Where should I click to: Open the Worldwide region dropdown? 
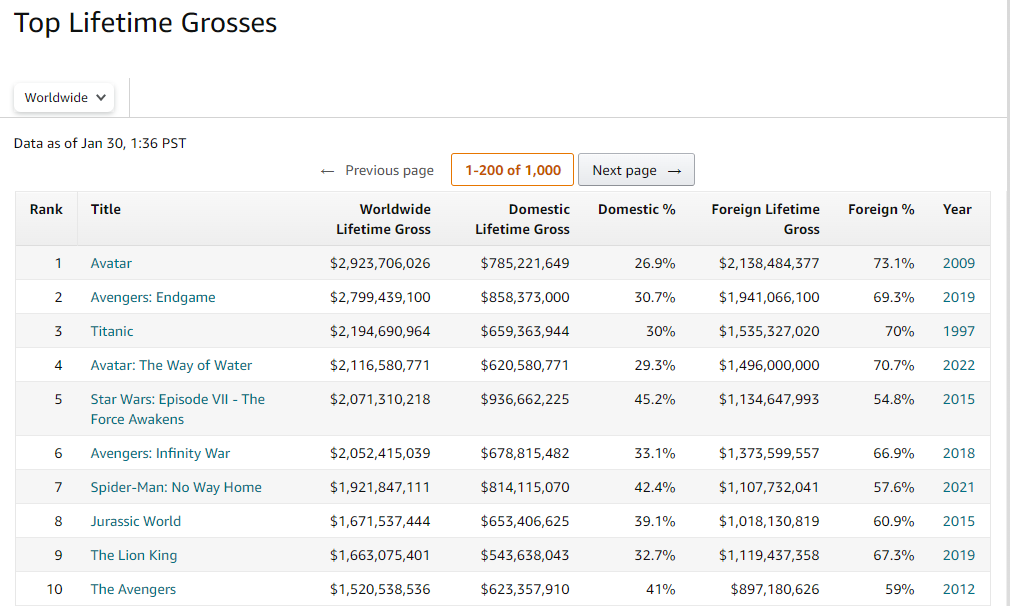(x=64, y=98)
